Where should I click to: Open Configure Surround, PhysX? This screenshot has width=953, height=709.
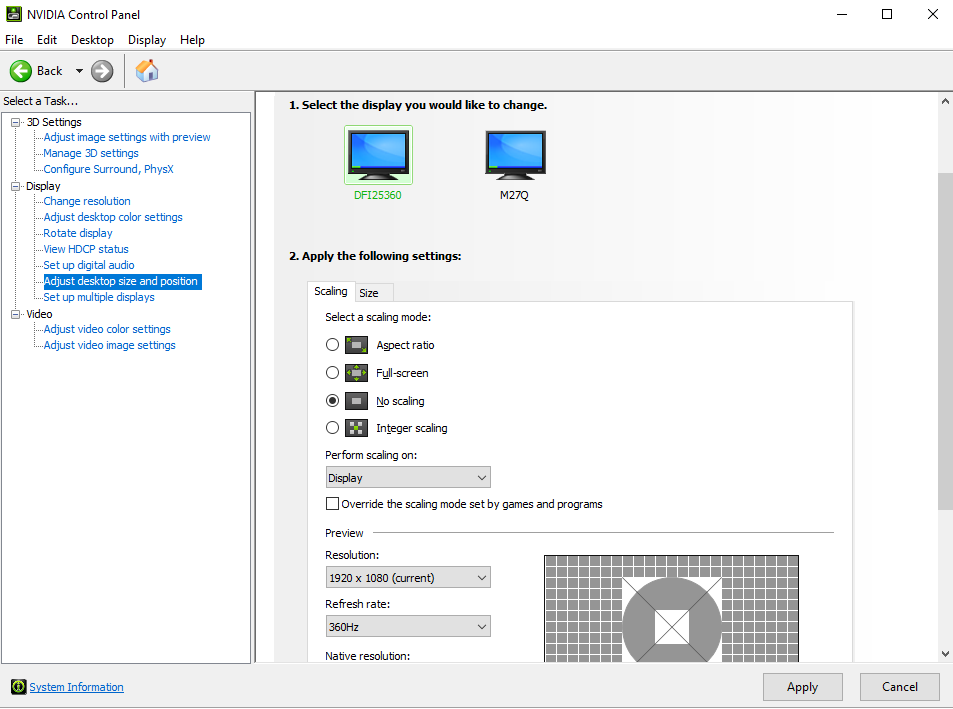108,169
